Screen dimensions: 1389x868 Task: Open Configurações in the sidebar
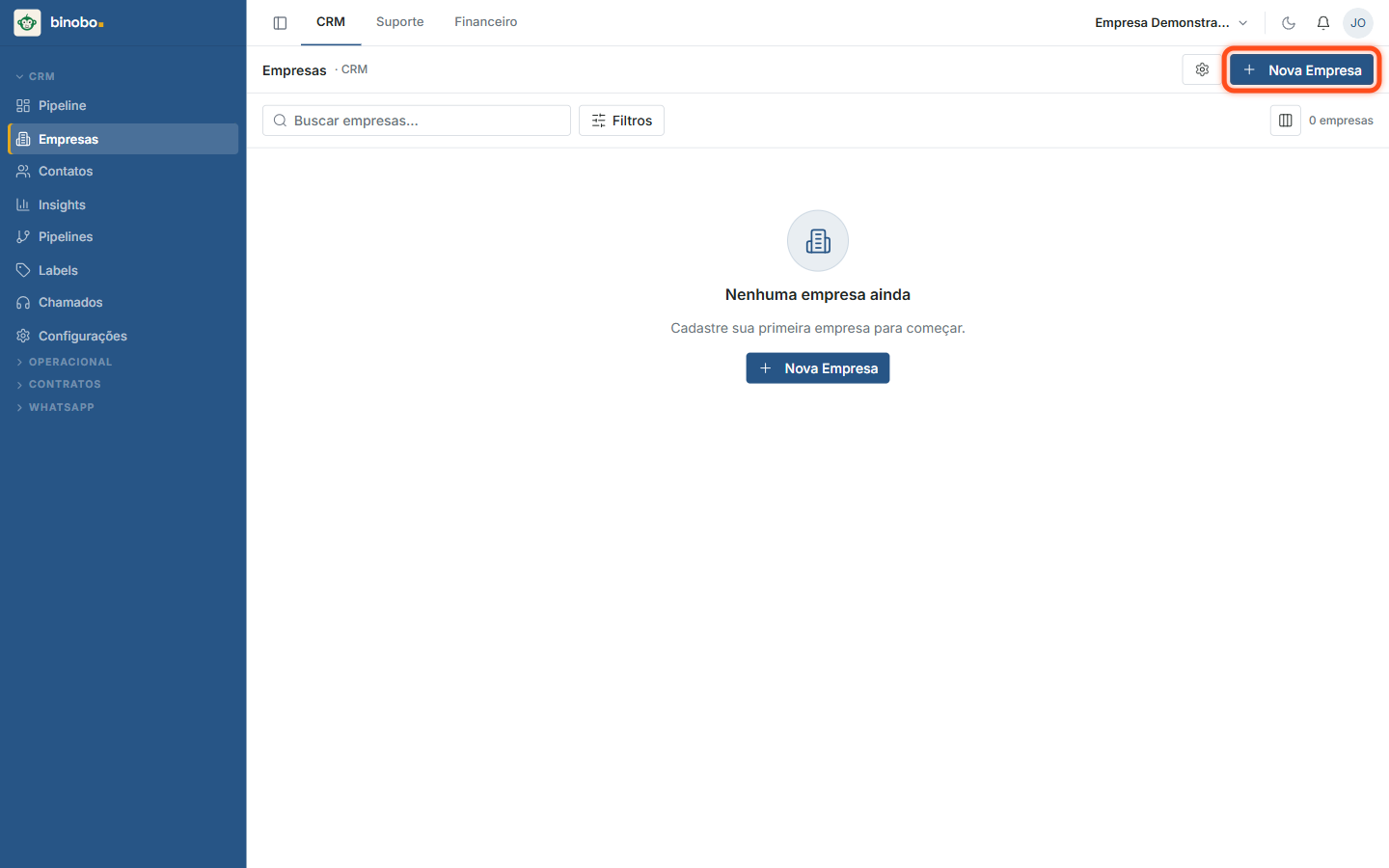pyautogui.click(x=123, y=336)
